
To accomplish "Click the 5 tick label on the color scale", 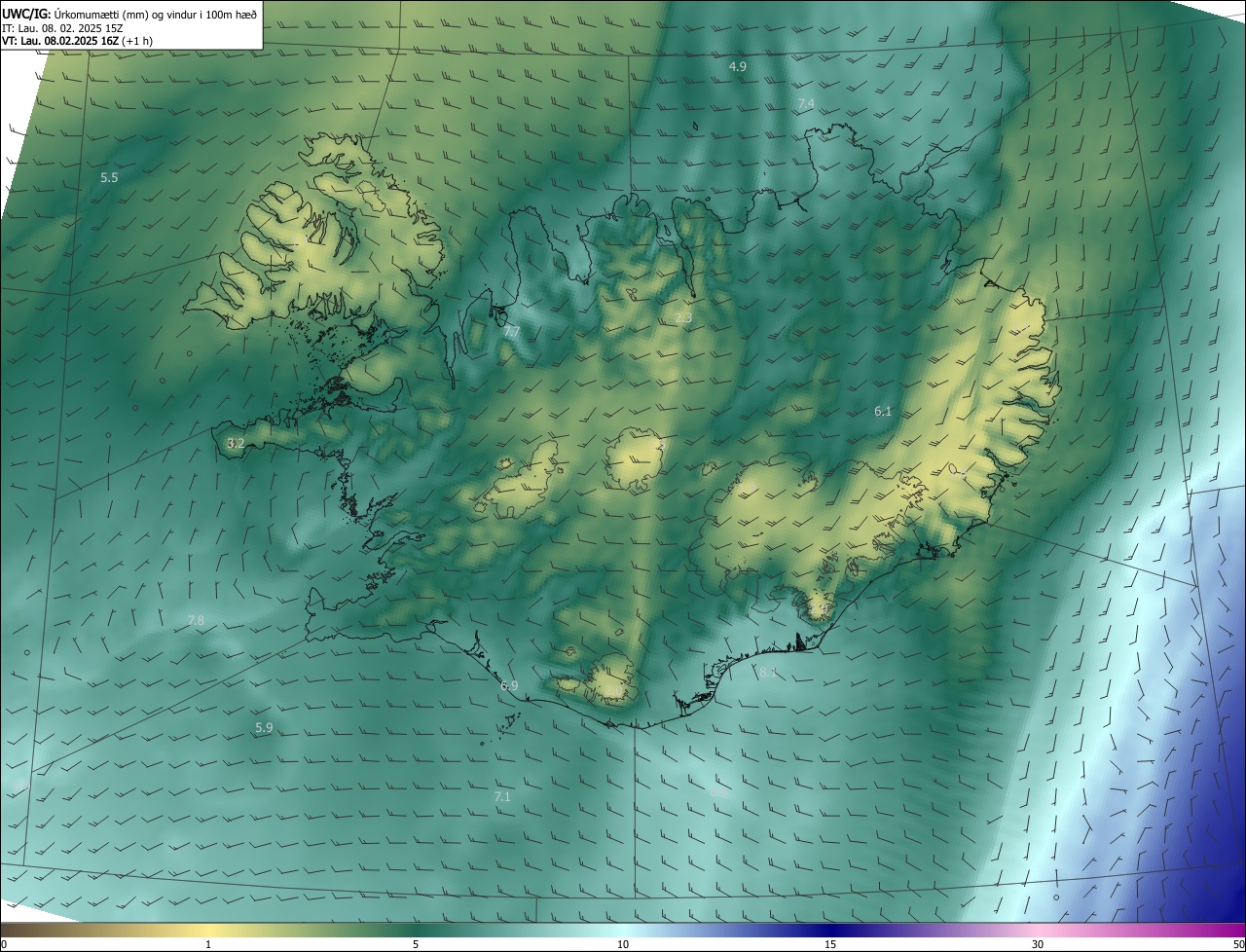I will tap(416, 944).
